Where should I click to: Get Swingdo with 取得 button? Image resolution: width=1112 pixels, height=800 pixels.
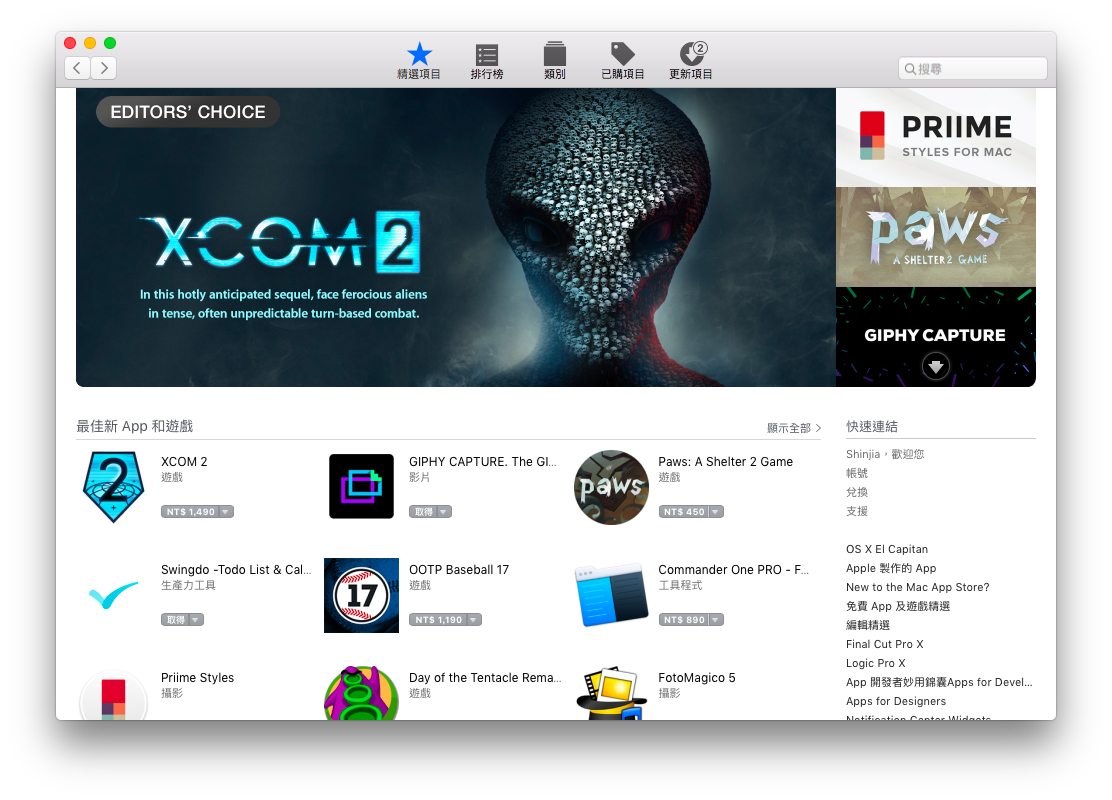[175, 619]
